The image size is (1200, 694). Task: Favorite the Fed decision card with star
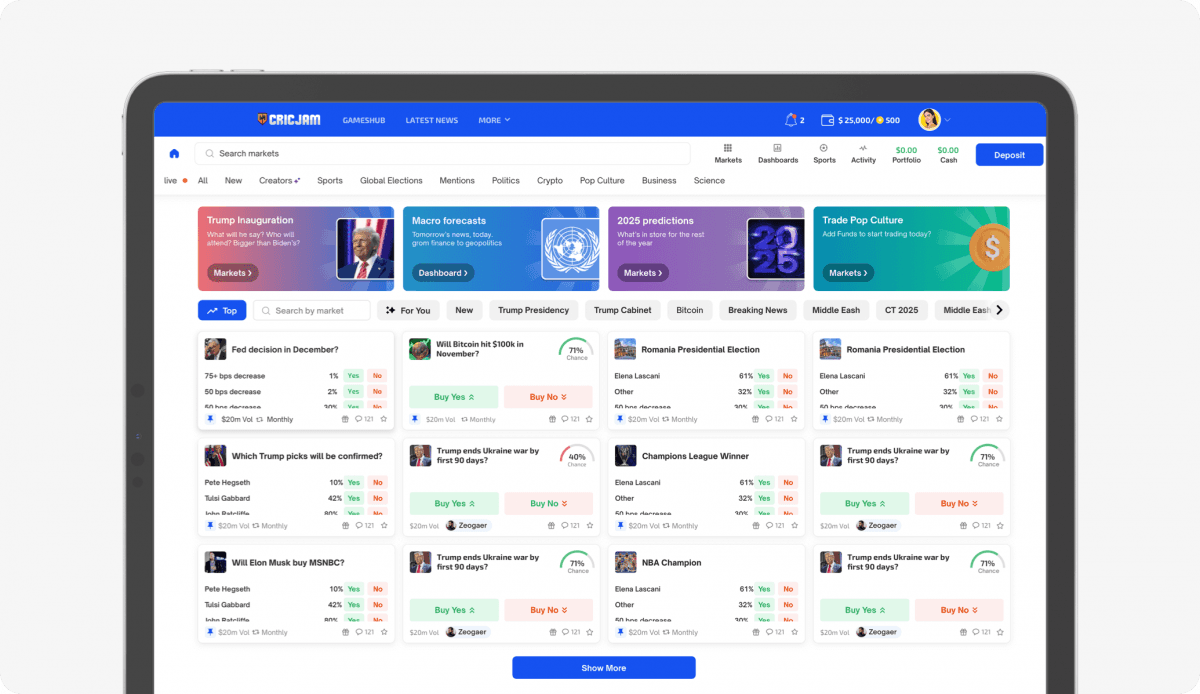(x=384, y=419)
